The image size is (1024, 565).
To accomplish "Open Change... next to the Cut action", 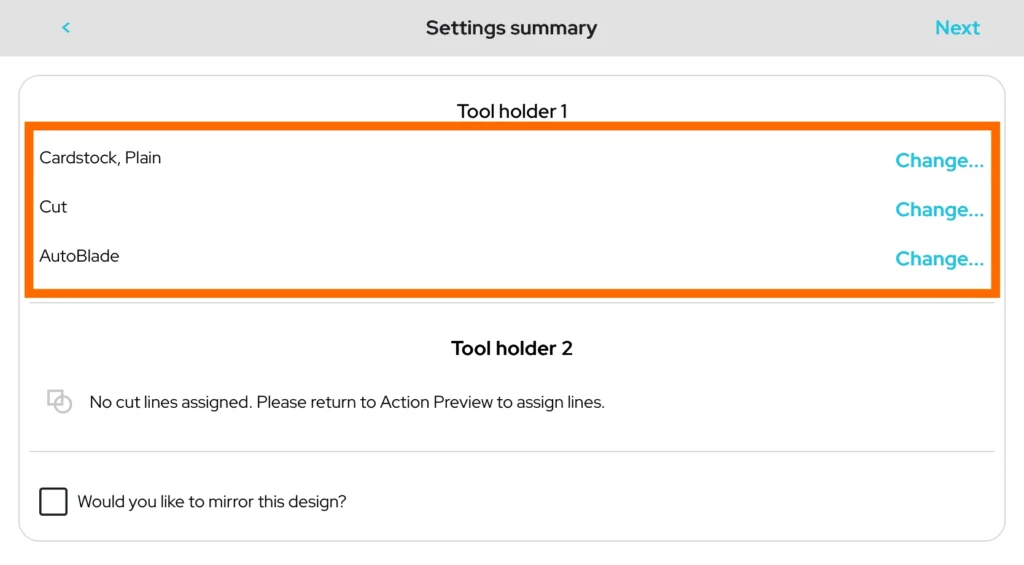I will 939,209.
